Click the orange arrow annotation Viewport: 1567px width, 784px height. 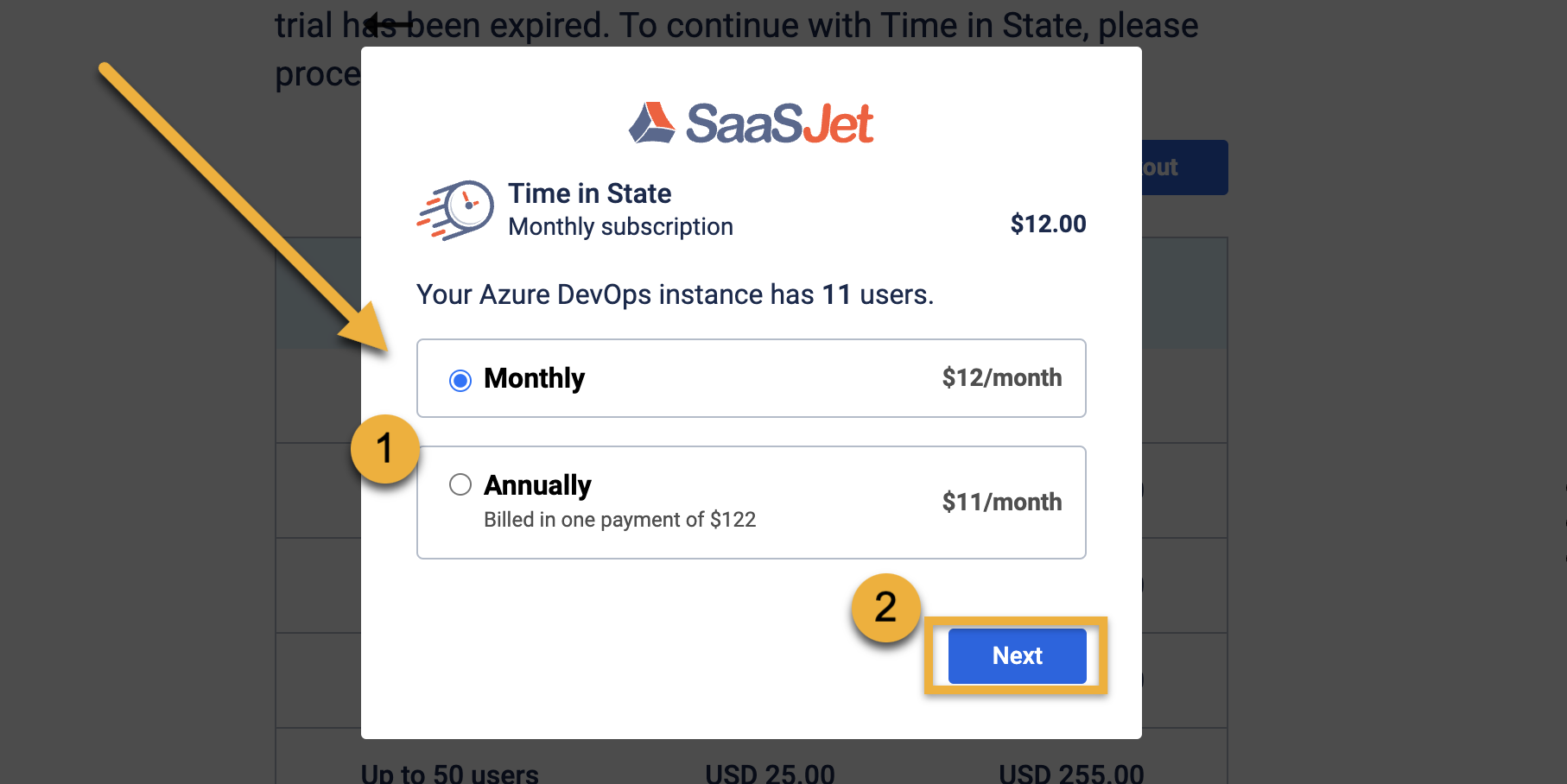pyautogui.click(x=242, y=207)
